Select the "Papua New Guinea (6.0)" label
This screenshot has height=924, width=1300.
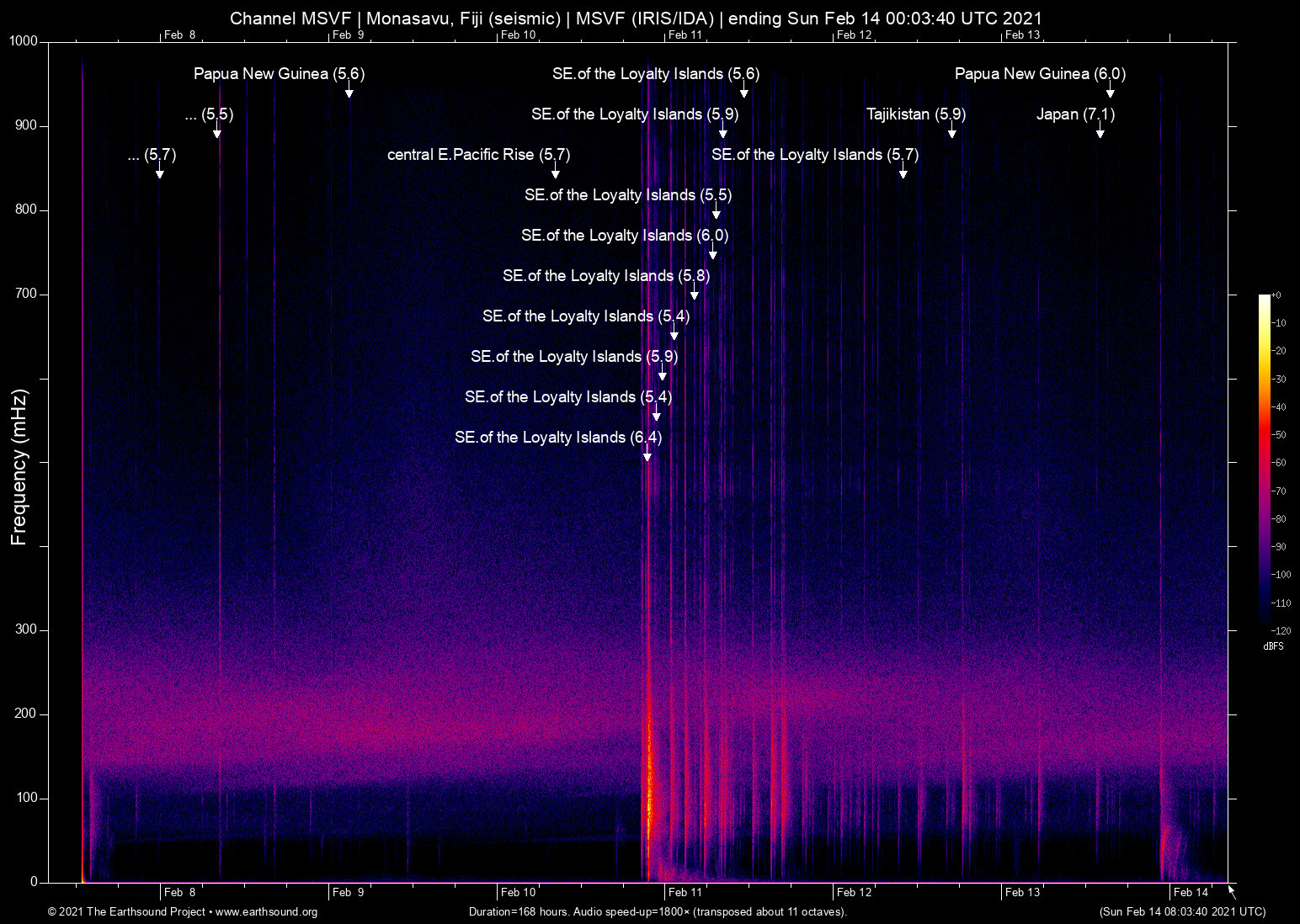(1040, 74)
